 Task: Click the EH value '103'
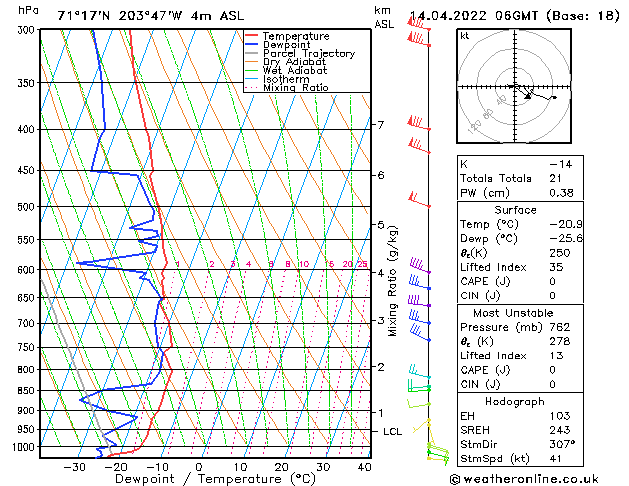[560, 416]
